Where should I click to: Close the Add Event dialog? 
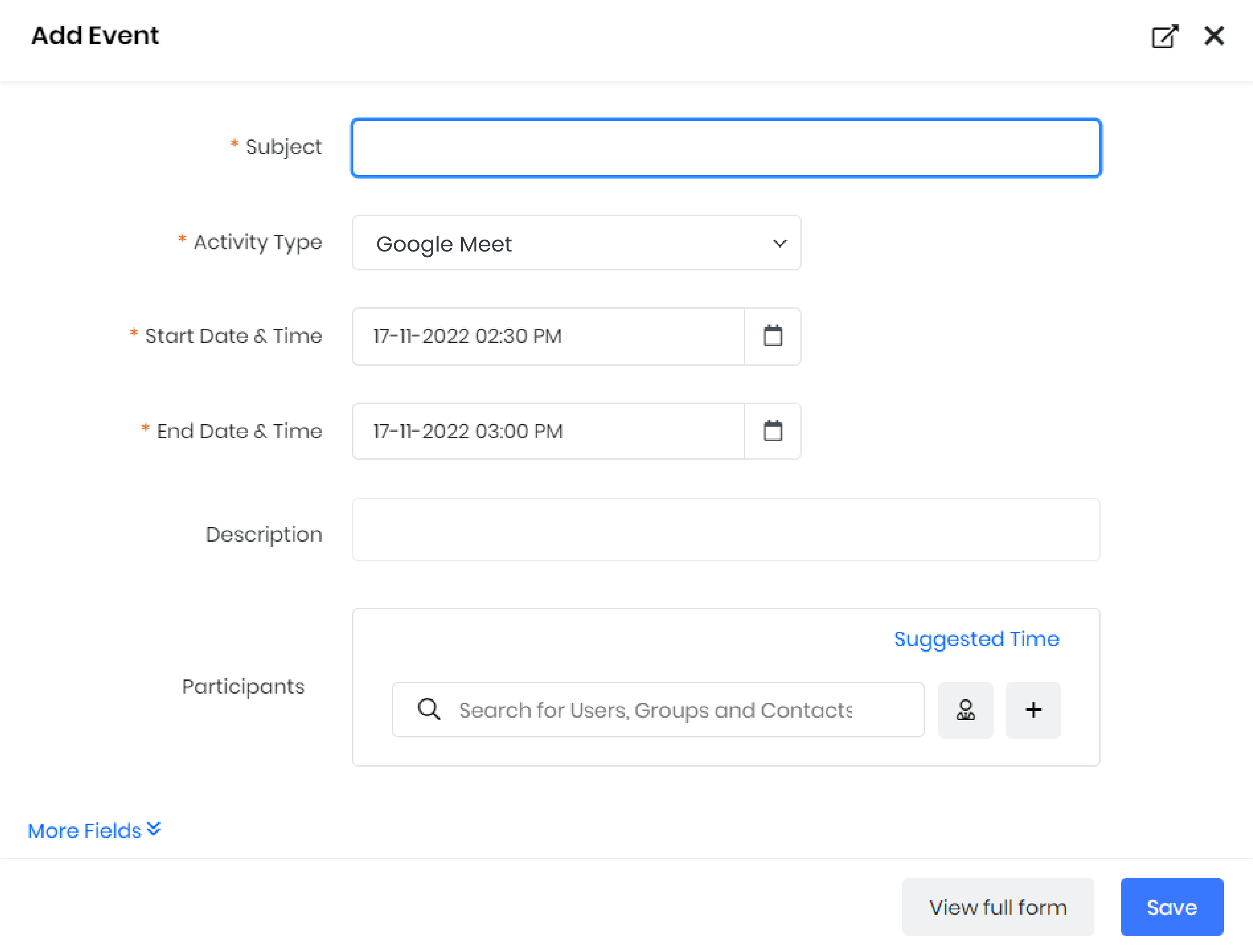coord(1214,36)
